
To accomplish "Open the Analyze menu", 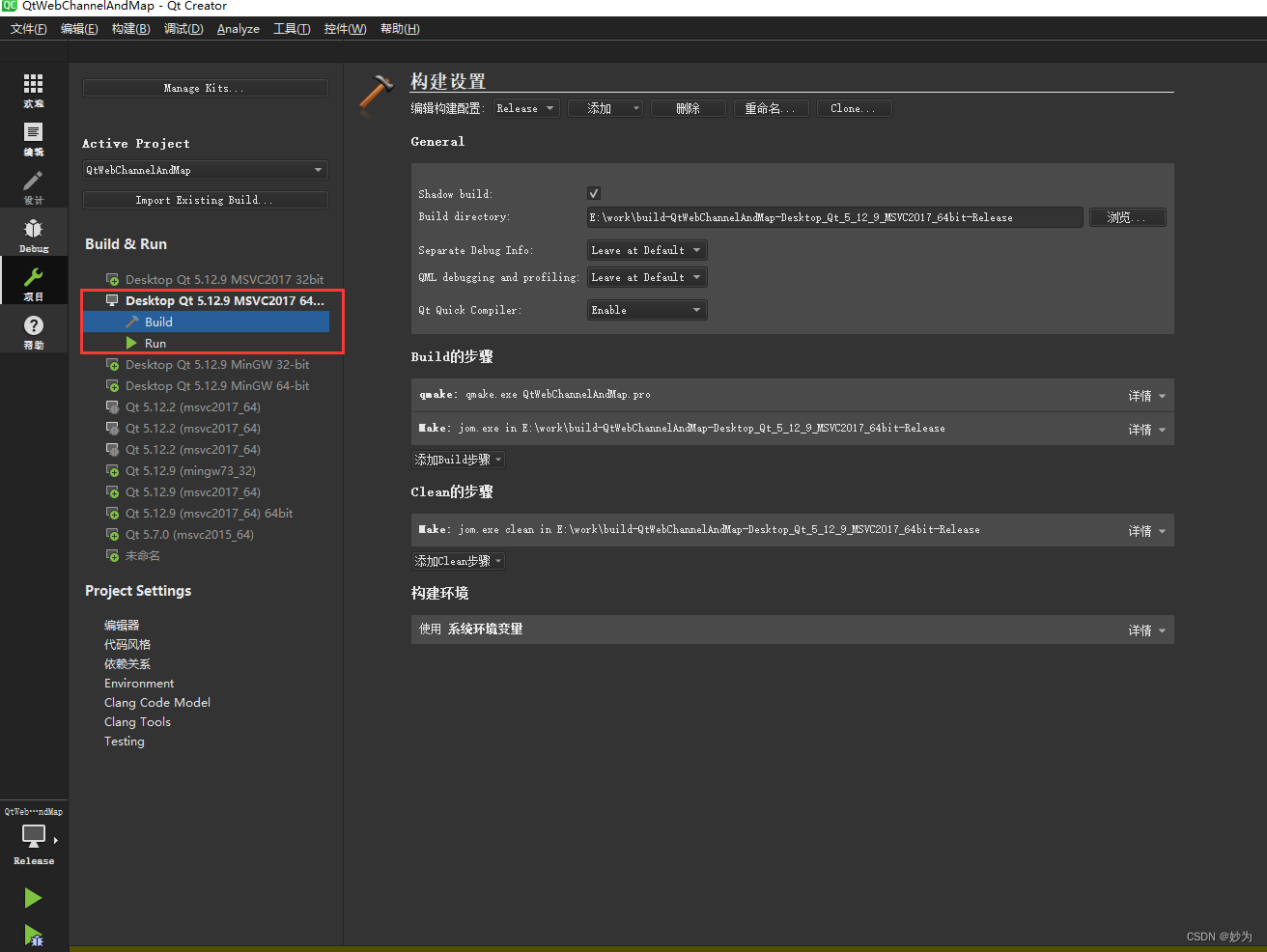I will pyautogui.click(x=238, y=29).
